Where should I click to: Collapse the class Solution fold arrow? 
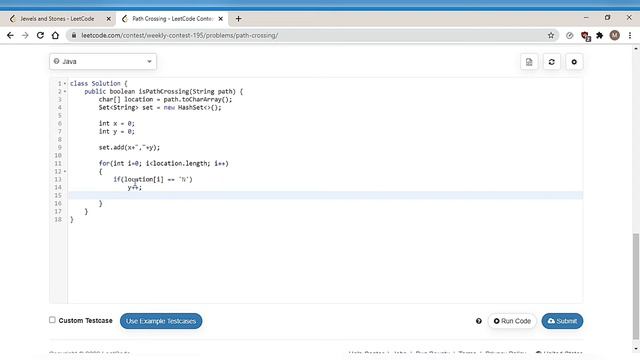coord(65,83)
